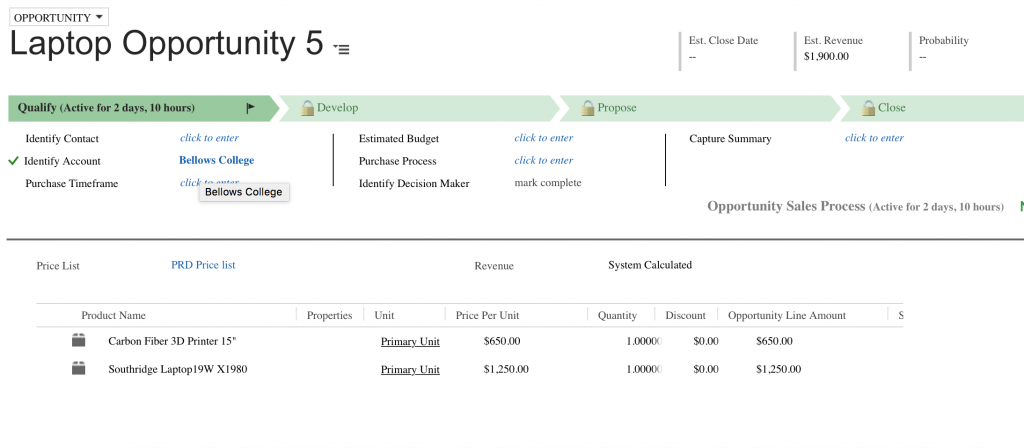Open the OPPORTUNITY form selector dropdown
Image resolution: width=1024 pixels, height=448 pixels.
click(58, 18)
